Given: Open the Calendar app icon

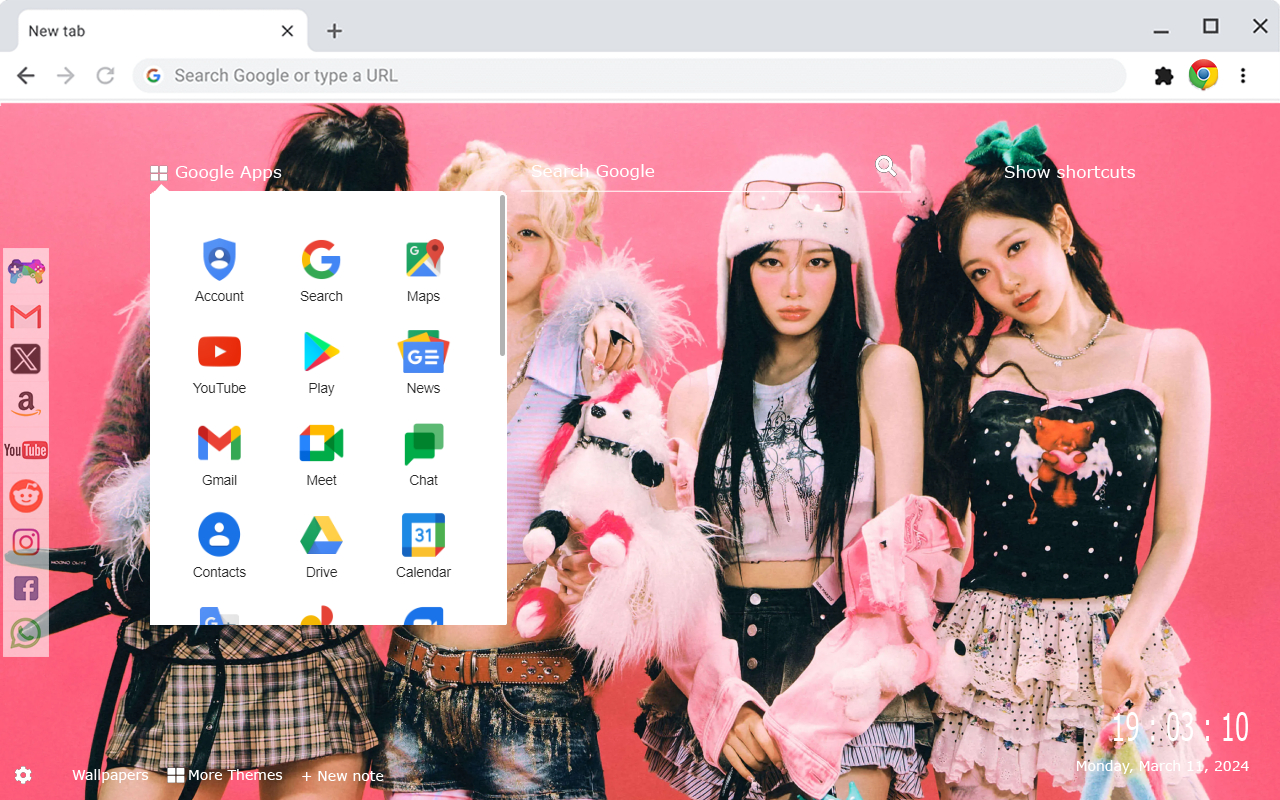Looking at the screenshot, I should [423, 536].
